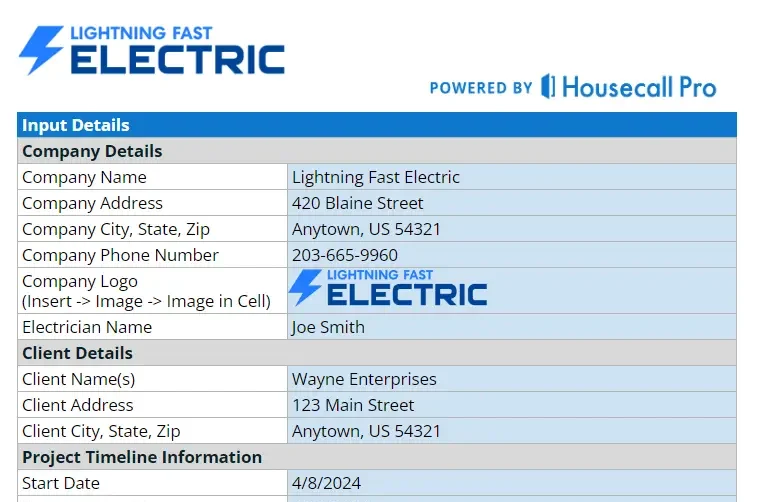Viewport: 758px width, 502px height.
Task: Click the Company Name value cell
Action: 511,177
